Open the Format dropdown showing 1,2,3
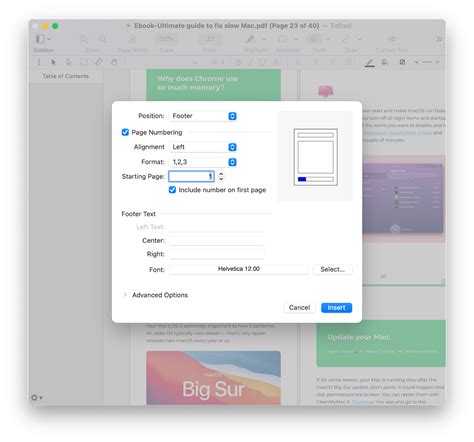This screenshot has height=442, width=474. point(203,162)
